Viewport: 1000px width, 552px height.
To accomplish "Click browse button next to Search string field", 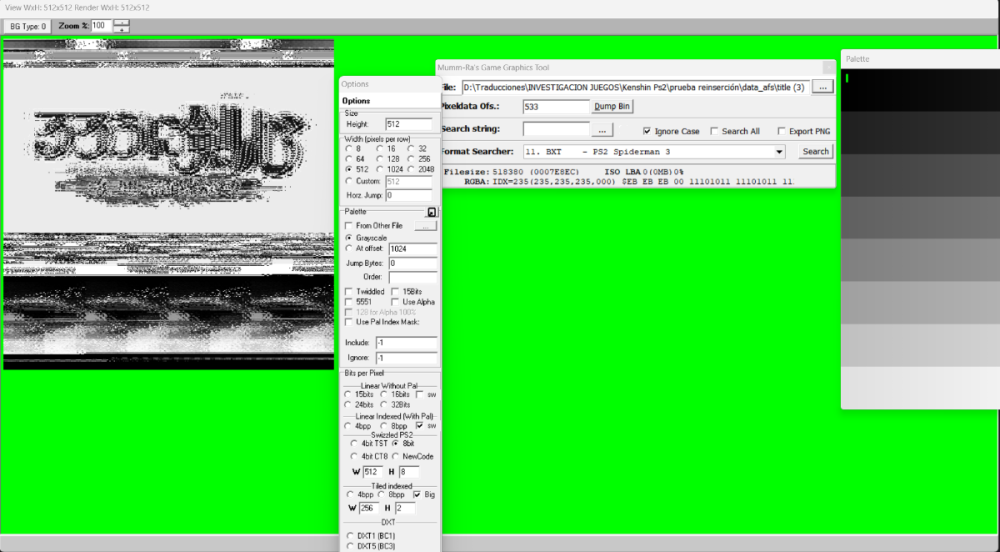I will click(x=601, y=130).
